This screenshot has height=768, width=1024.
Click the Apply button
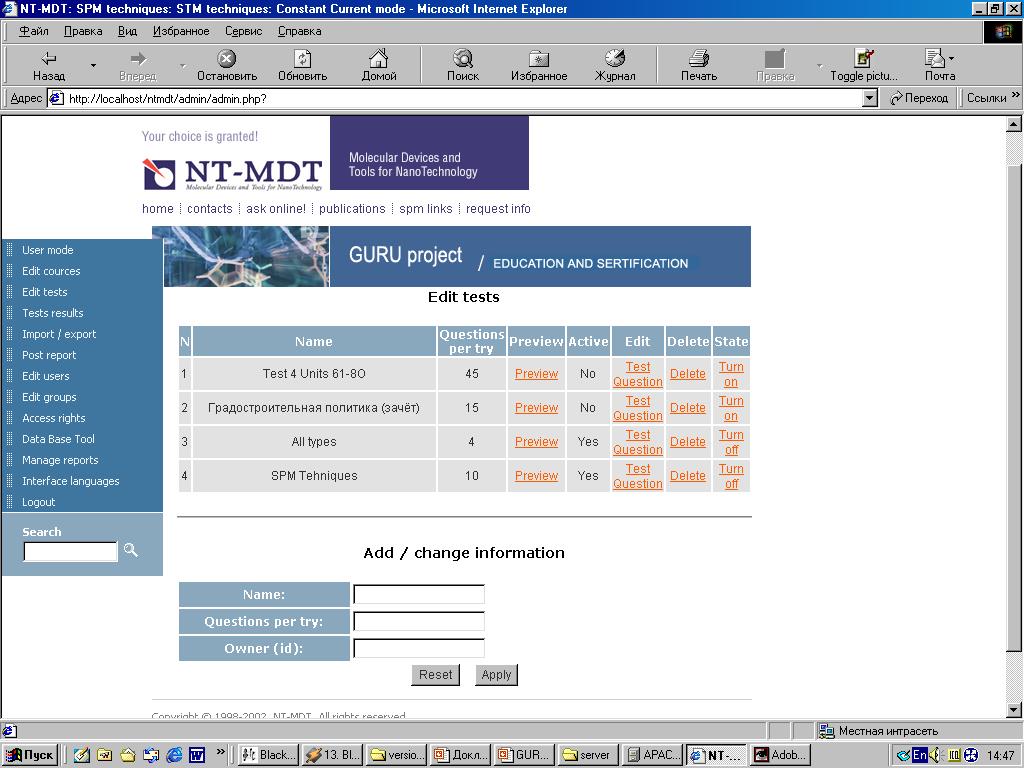point(496,675)
